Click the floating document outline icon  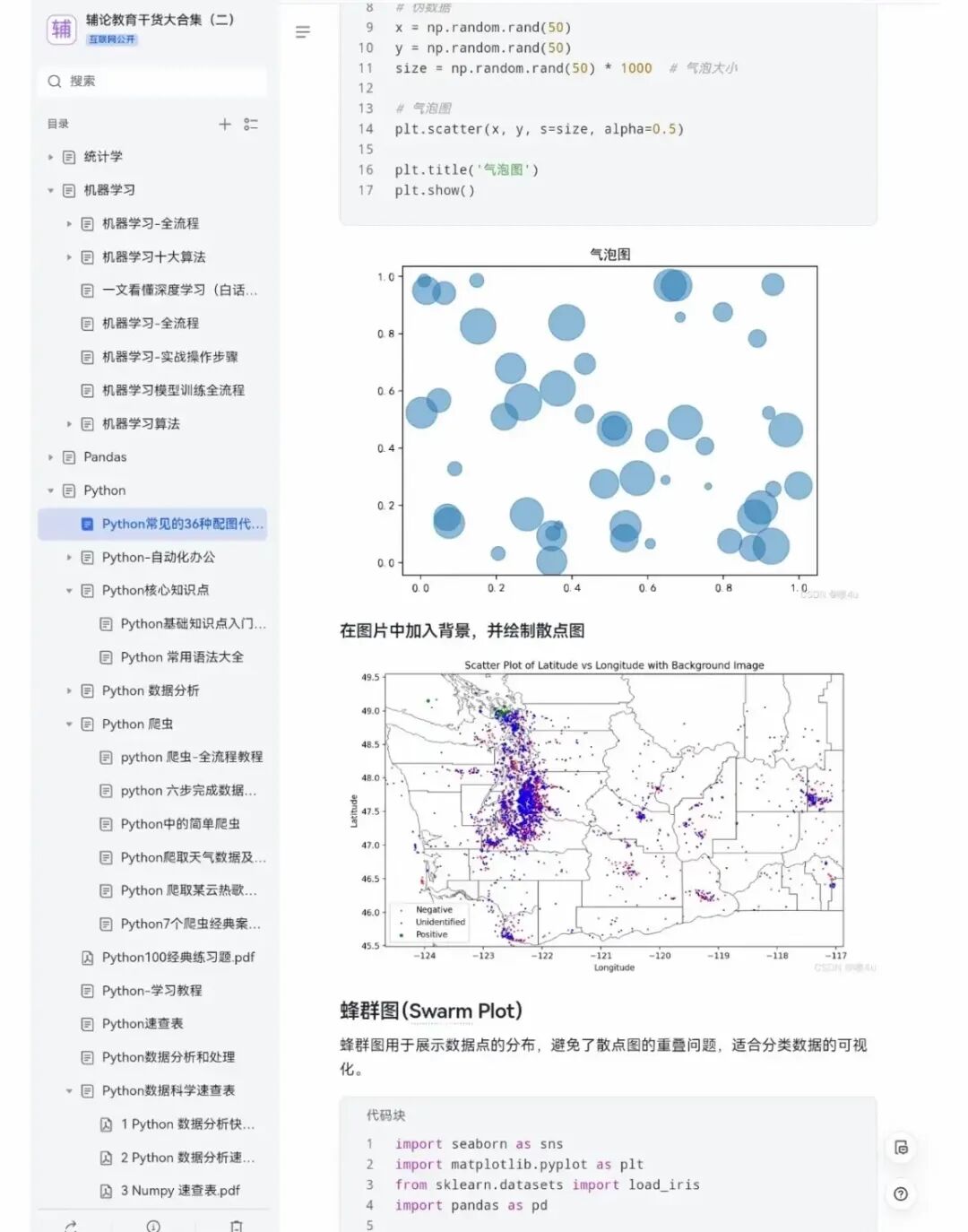pos(901,1148)
